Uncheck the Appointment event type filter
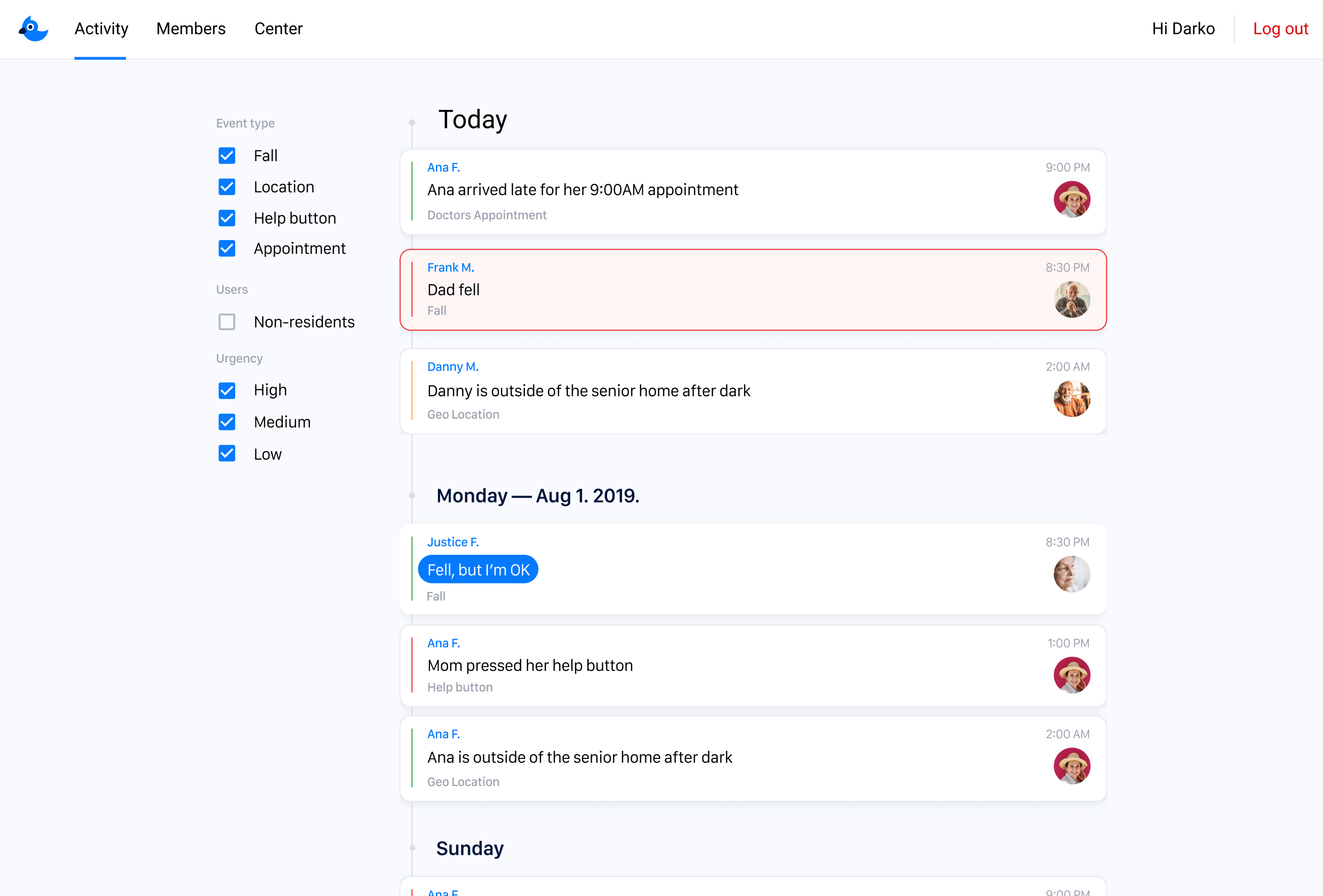The width and height of the screenshot is (1323, 896). pos(227,248)
